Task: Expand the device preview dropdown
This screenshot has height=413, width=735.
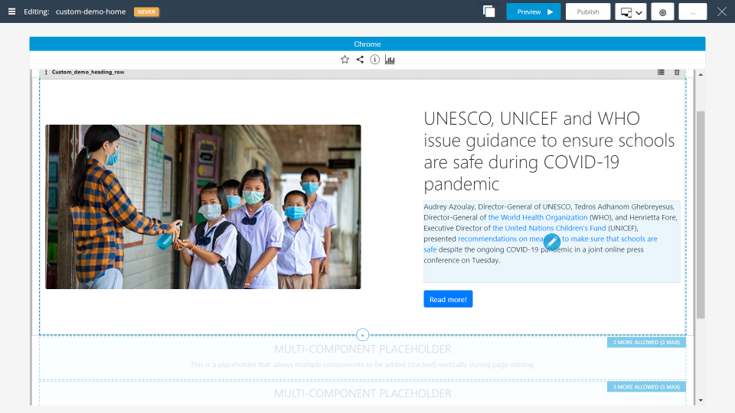Action: click(x=630, y=12)
